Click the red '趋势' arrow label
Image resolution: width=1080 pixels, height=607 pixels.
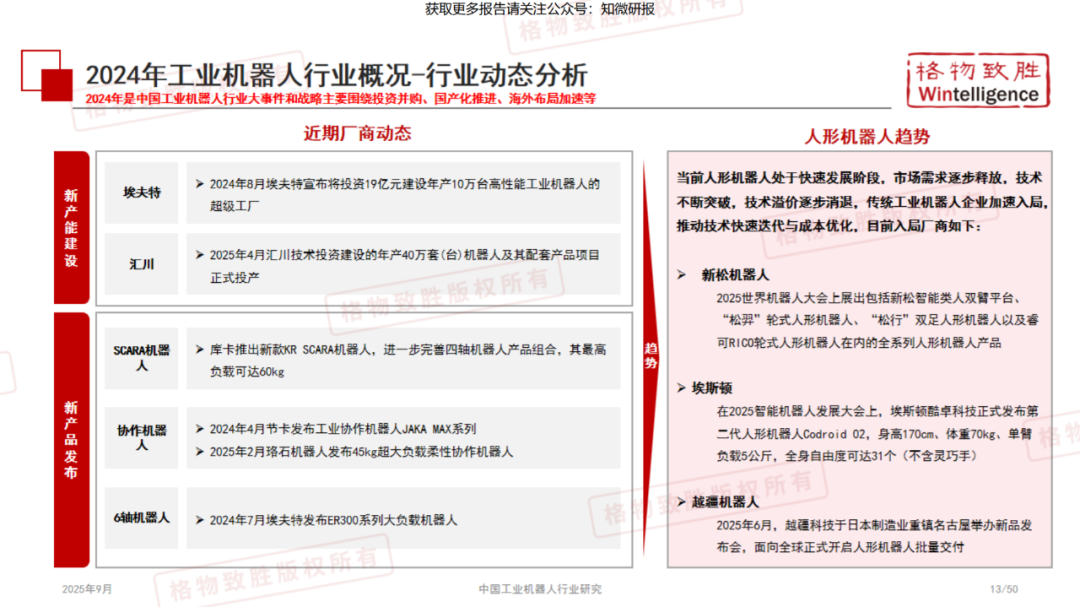click(651, 356)
